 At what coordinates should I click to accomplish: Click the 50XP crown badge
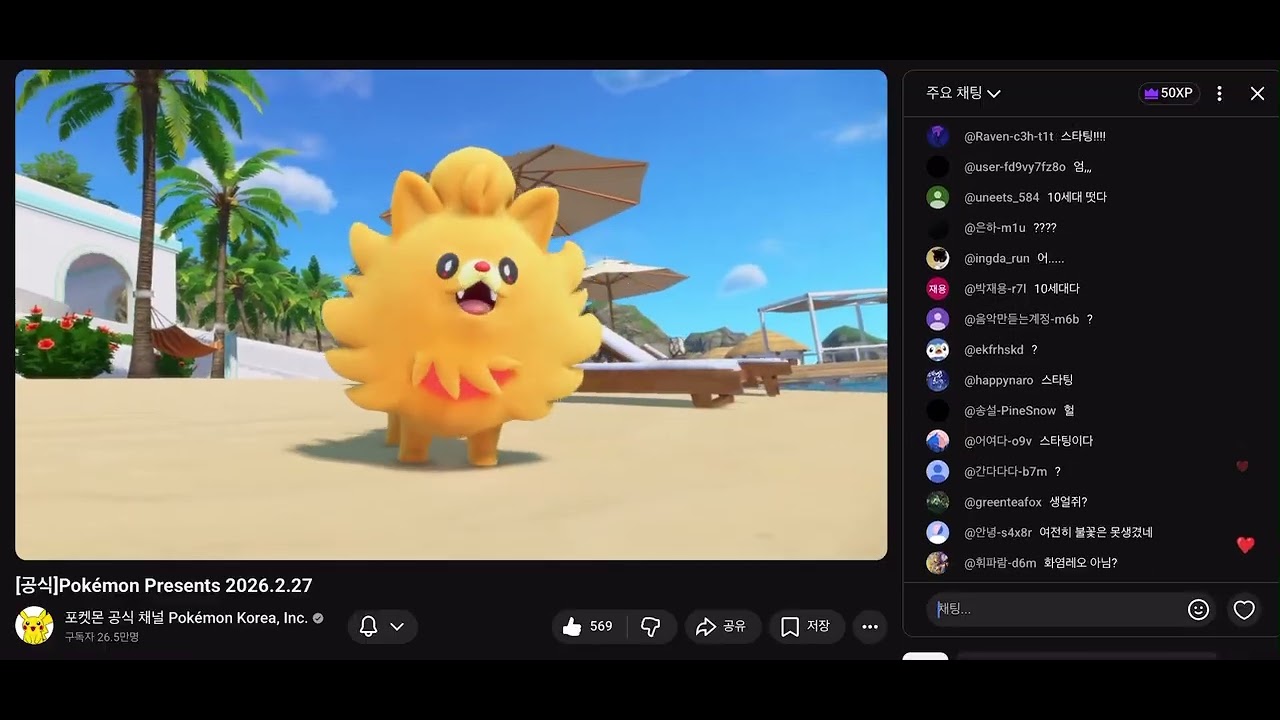[x=1169, y=93]
